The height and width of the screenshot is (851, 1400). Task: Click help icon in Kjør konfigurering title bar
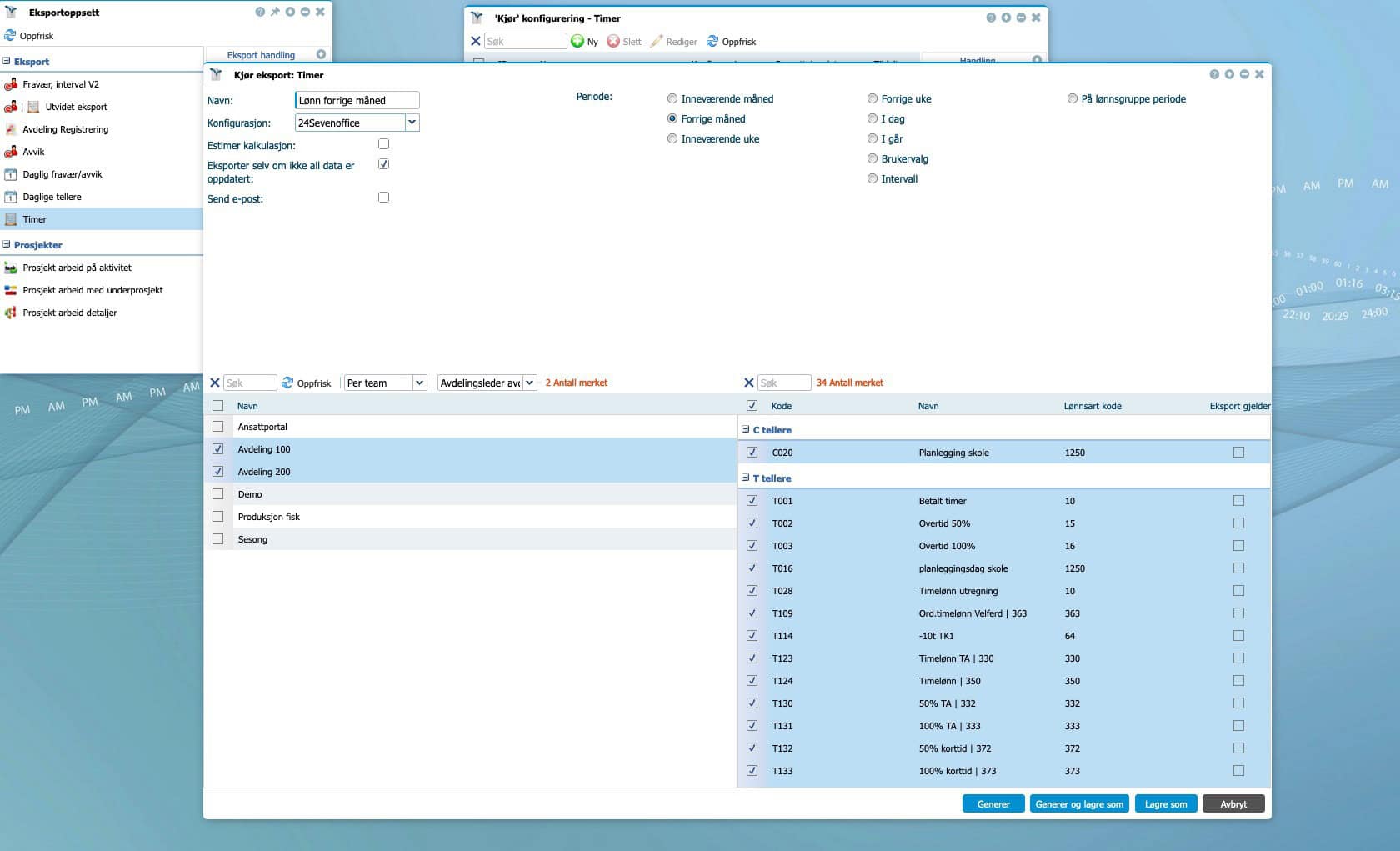991,18
